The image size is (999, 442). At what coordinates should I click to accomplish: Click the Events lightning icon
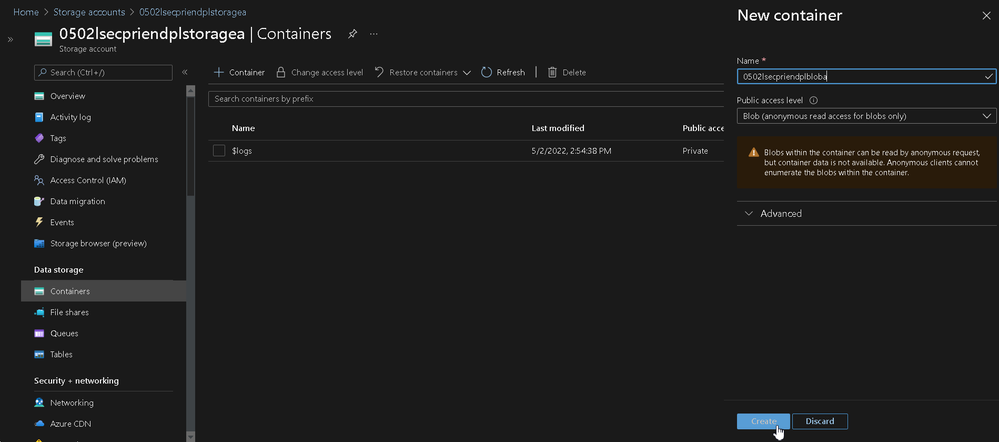40,222
